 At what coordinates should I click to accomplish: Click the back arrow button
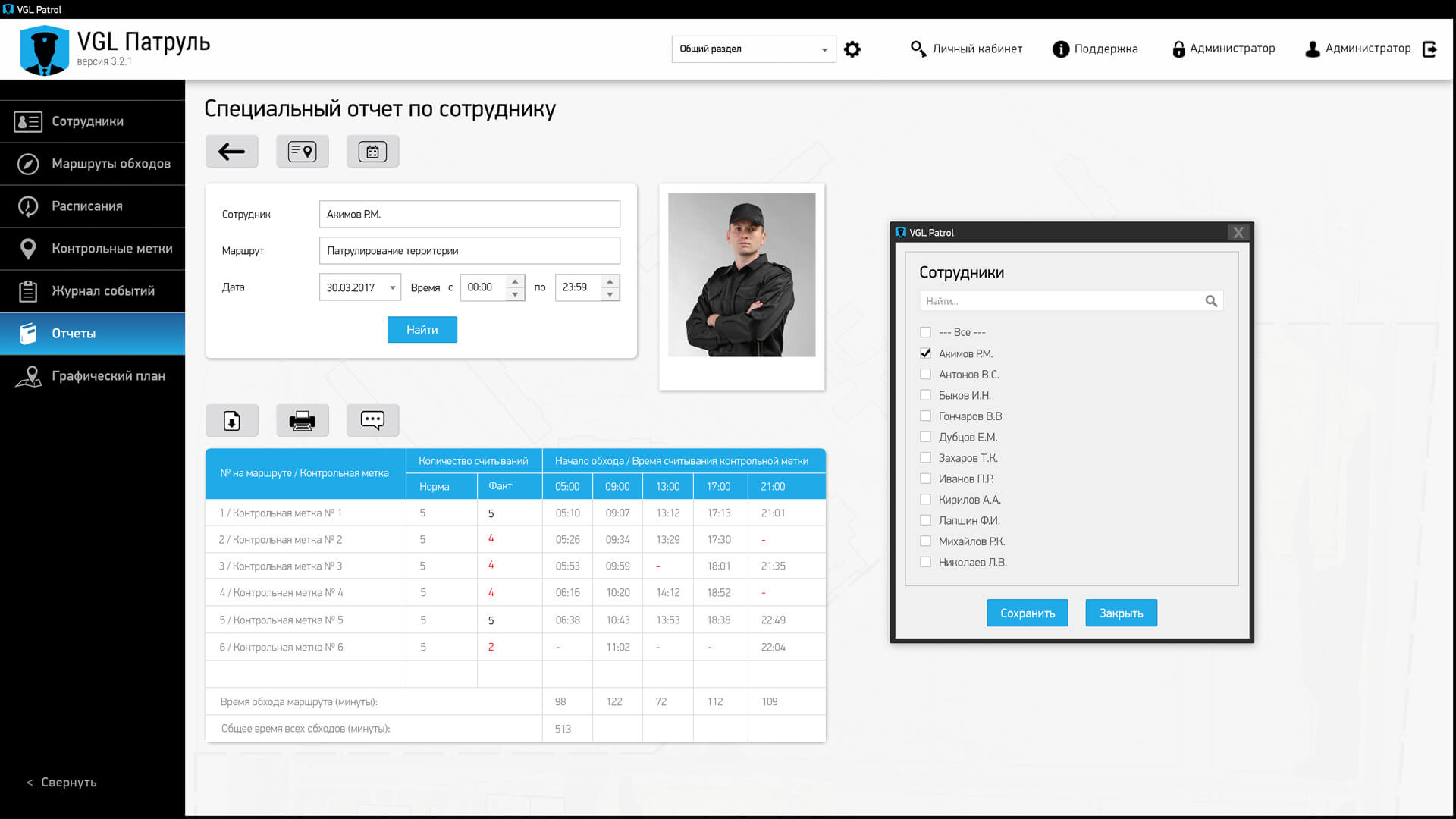click(231, 152)
